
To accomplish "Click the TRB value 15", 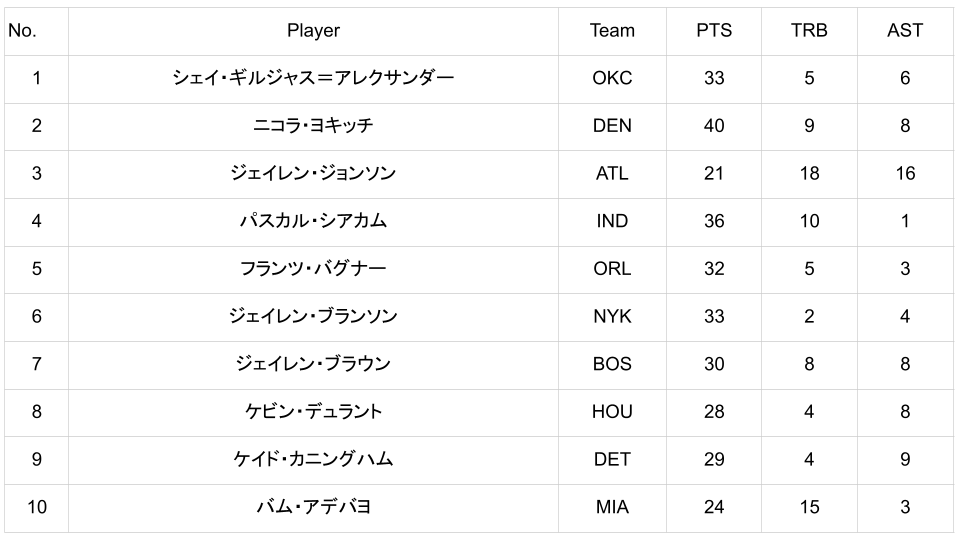I will [809, 507].
